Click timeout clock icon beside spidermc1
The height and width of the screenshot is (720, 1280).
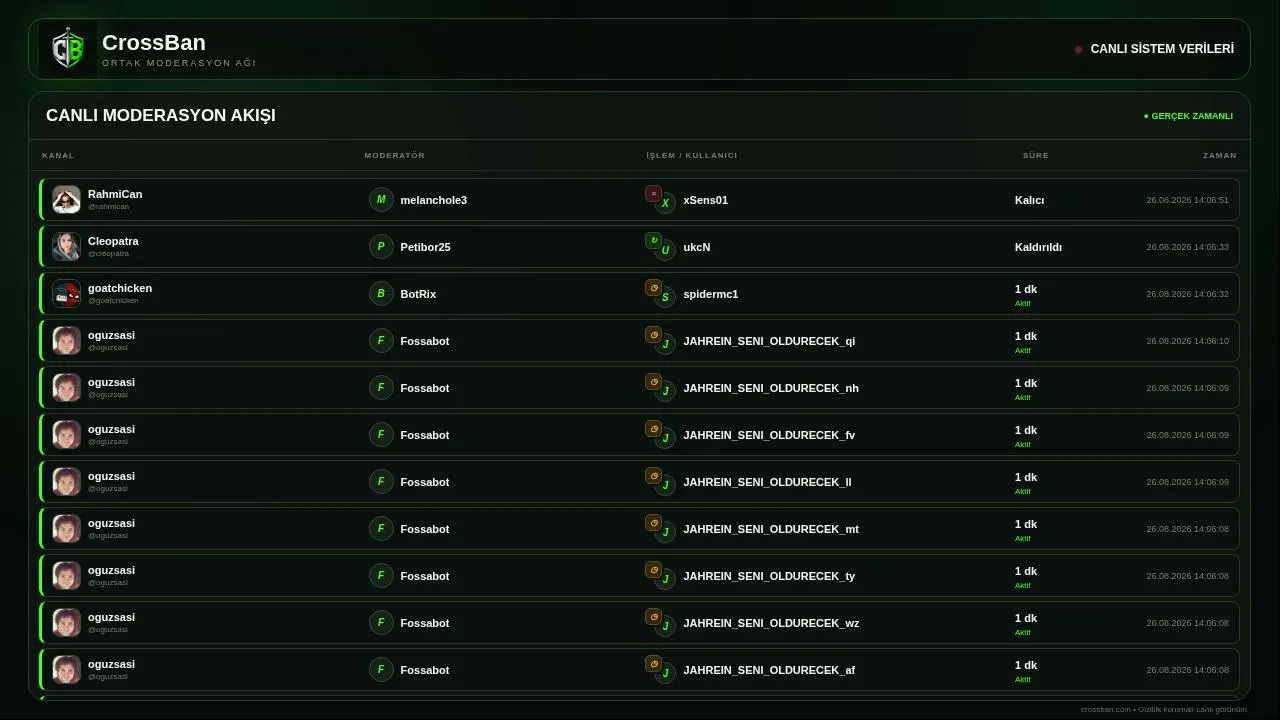[x=653, y=287]
